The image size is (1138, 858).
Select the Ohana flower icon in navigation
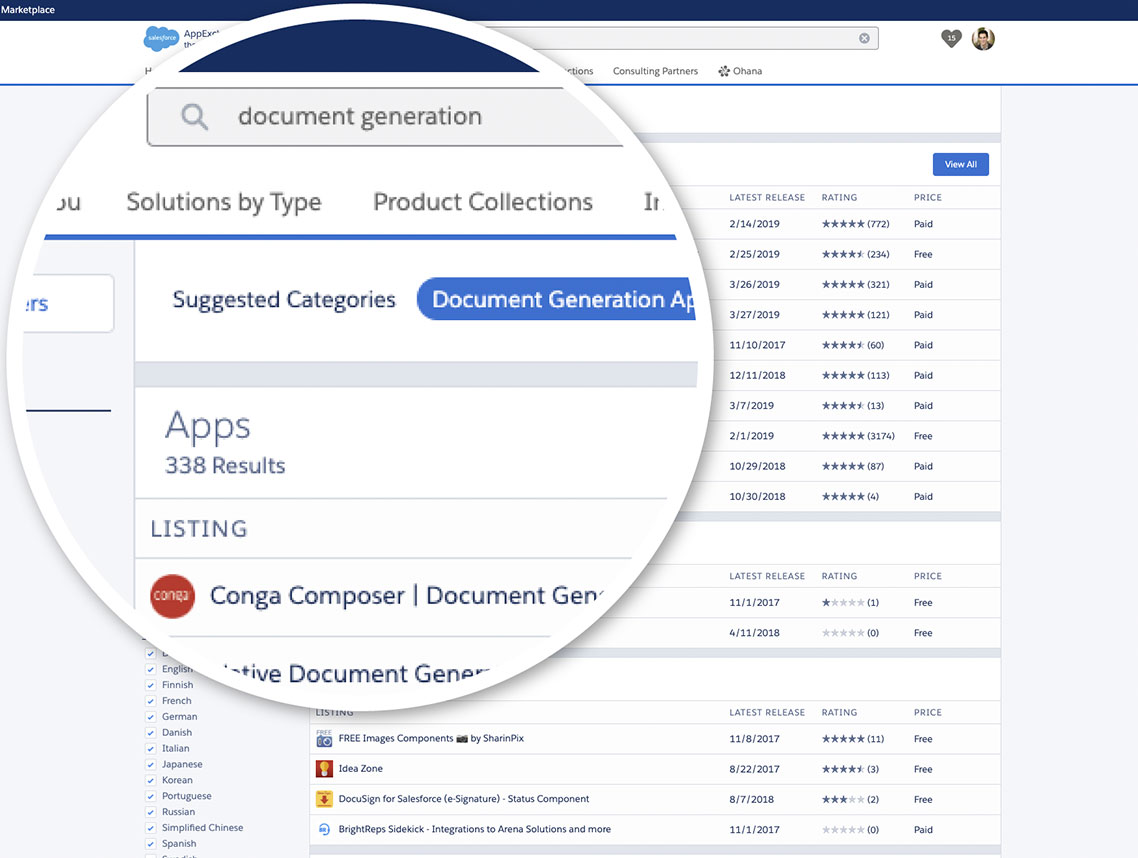click(x=724, y=71)
